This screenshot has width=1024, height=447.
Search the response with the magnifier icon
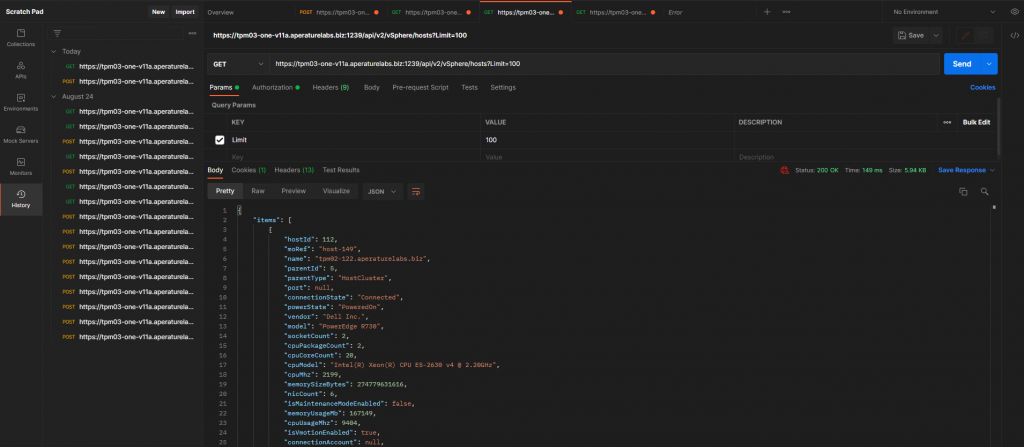[984, 191]
